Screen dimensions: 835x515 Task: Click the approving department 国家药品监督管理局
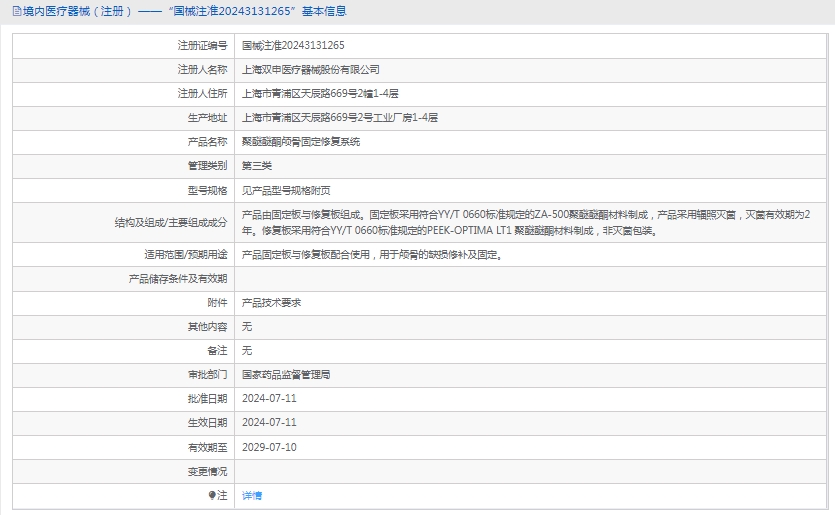pyautogui.click(x=286, y=374)
